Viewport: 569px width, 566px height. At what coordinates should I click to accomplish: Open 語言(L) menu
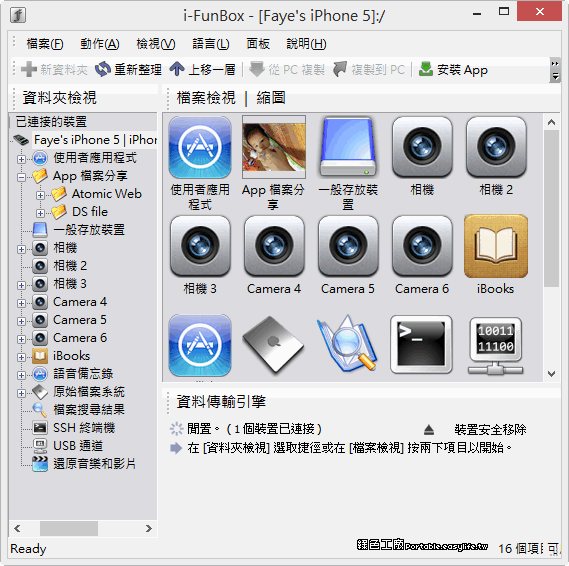(211, 44)
